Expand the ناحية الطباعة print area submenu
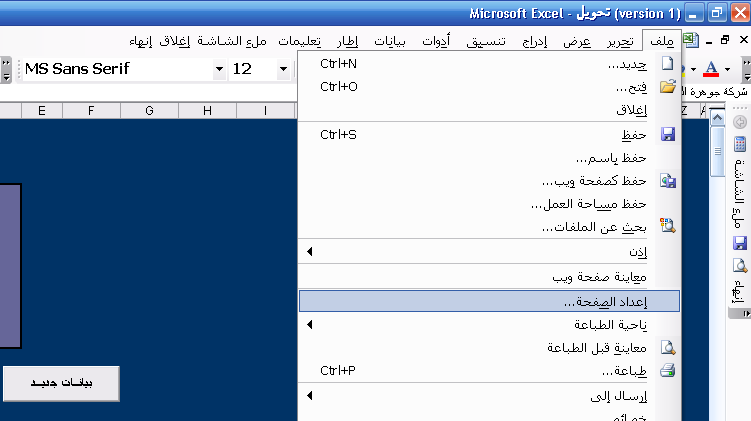Screen dimensions: 751x421 pyautogui.click(x=309, y=325)
